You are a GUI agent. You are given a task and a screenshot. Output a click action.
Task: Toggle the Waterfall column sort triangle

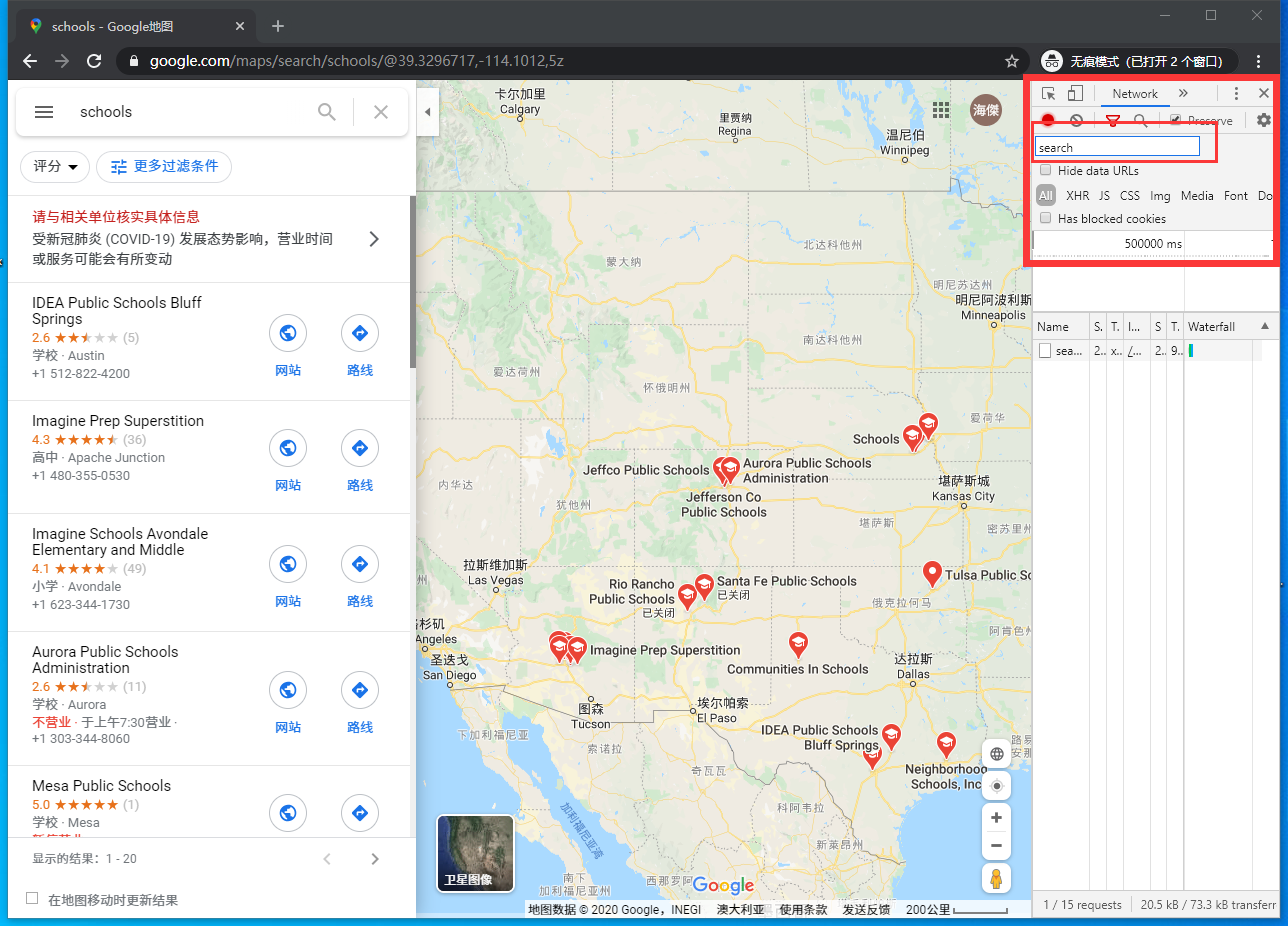click(1264, 327)
